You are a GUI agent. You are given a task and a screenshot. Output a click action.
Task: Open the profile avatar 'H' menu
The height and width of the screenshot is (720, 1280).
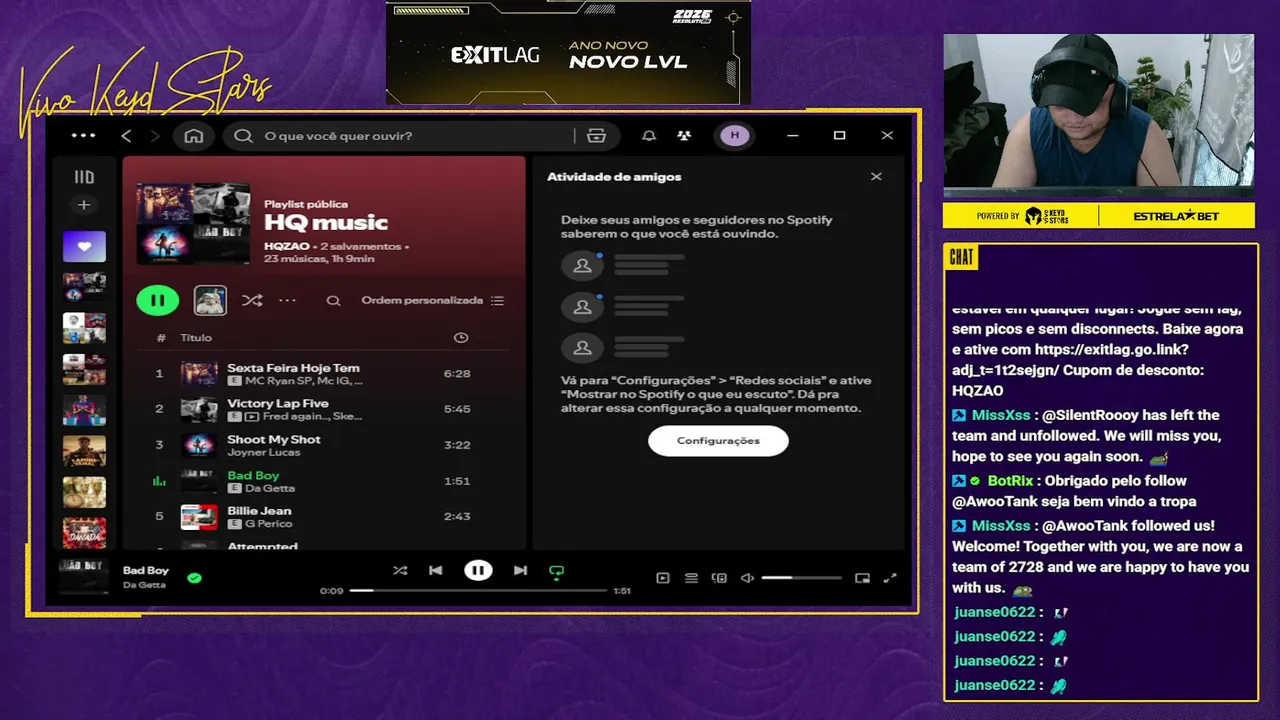click(735, 135)
